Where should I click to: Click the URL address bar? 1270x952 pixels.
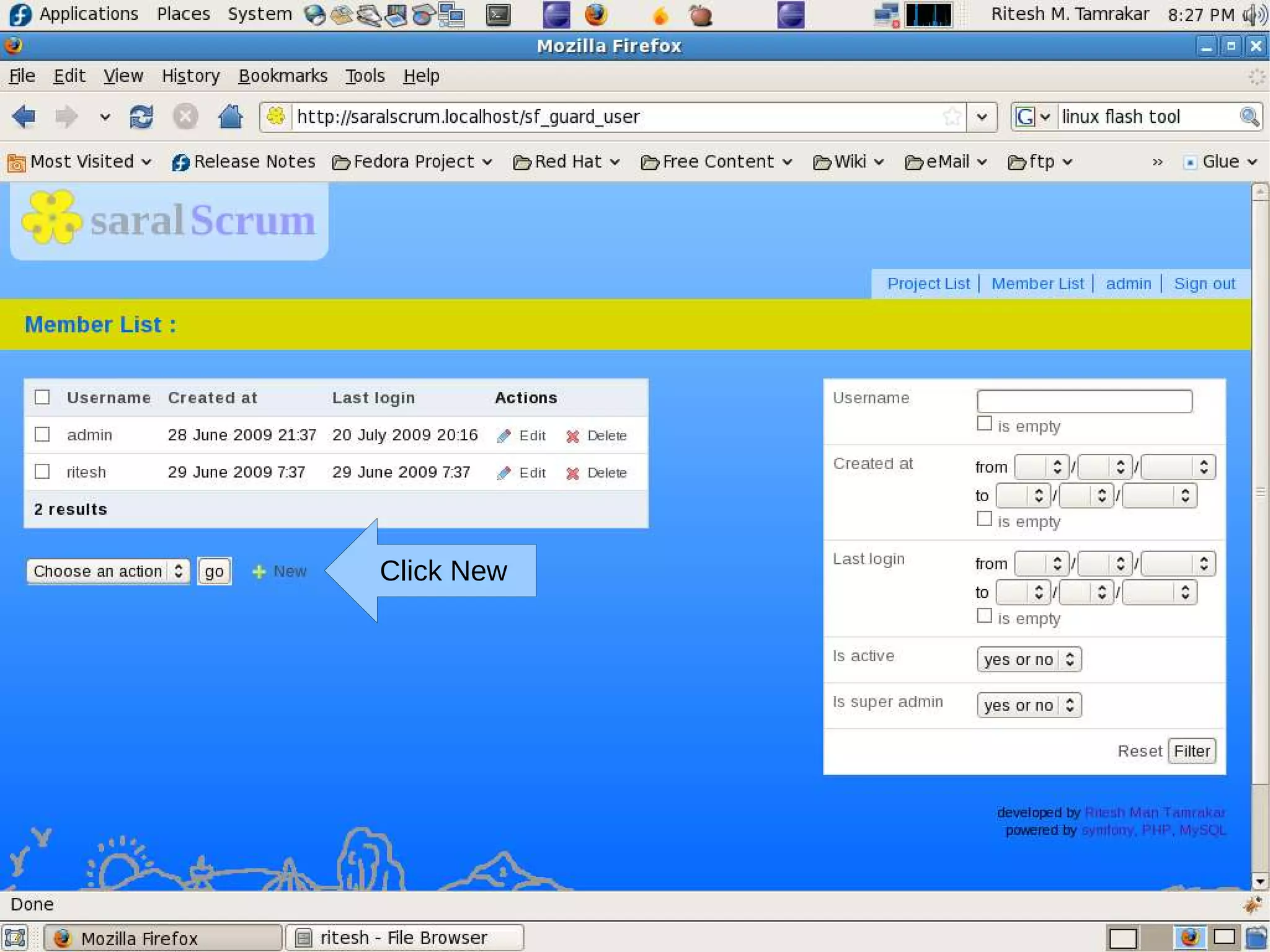coord(614,117)
